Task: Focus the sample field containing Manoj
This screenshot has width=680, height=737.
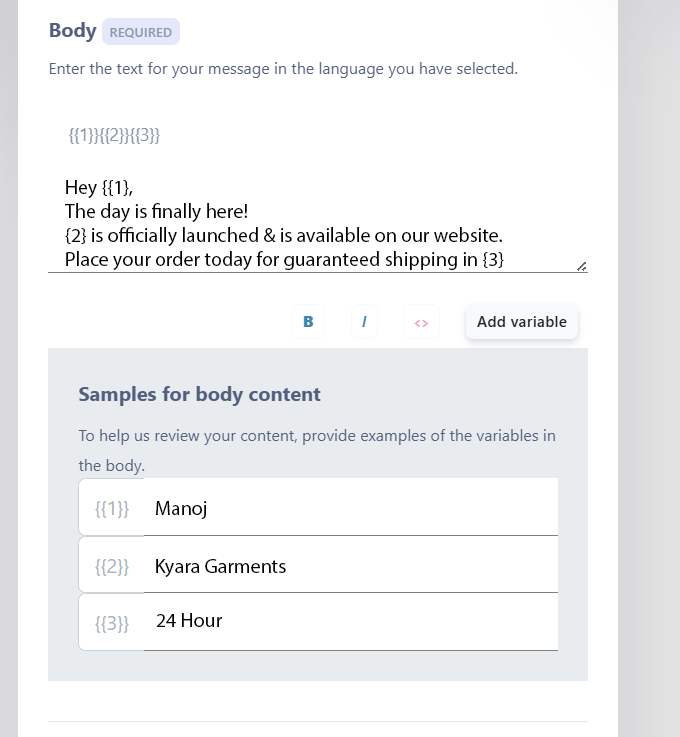Action: (350, 508)
